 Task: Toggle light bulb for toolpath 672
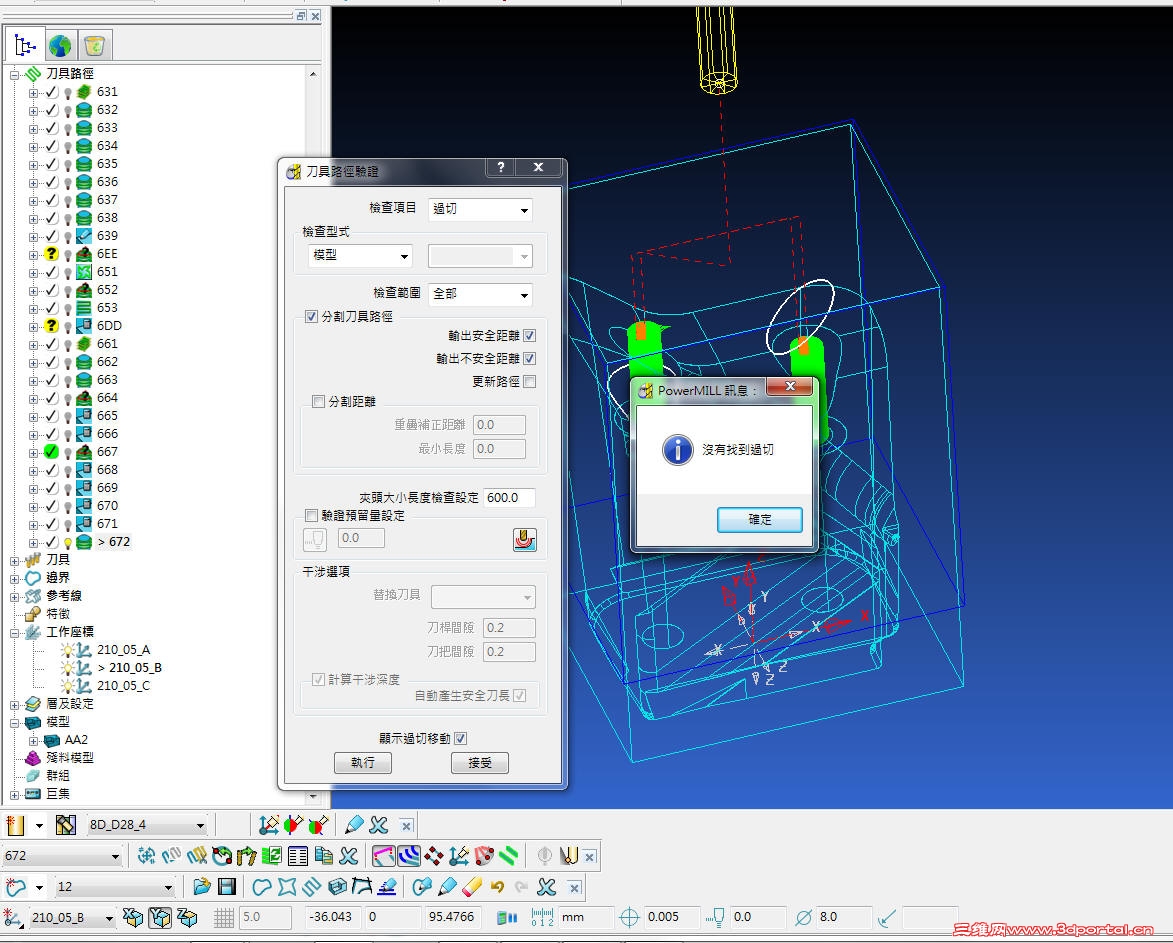pos(67,542)
